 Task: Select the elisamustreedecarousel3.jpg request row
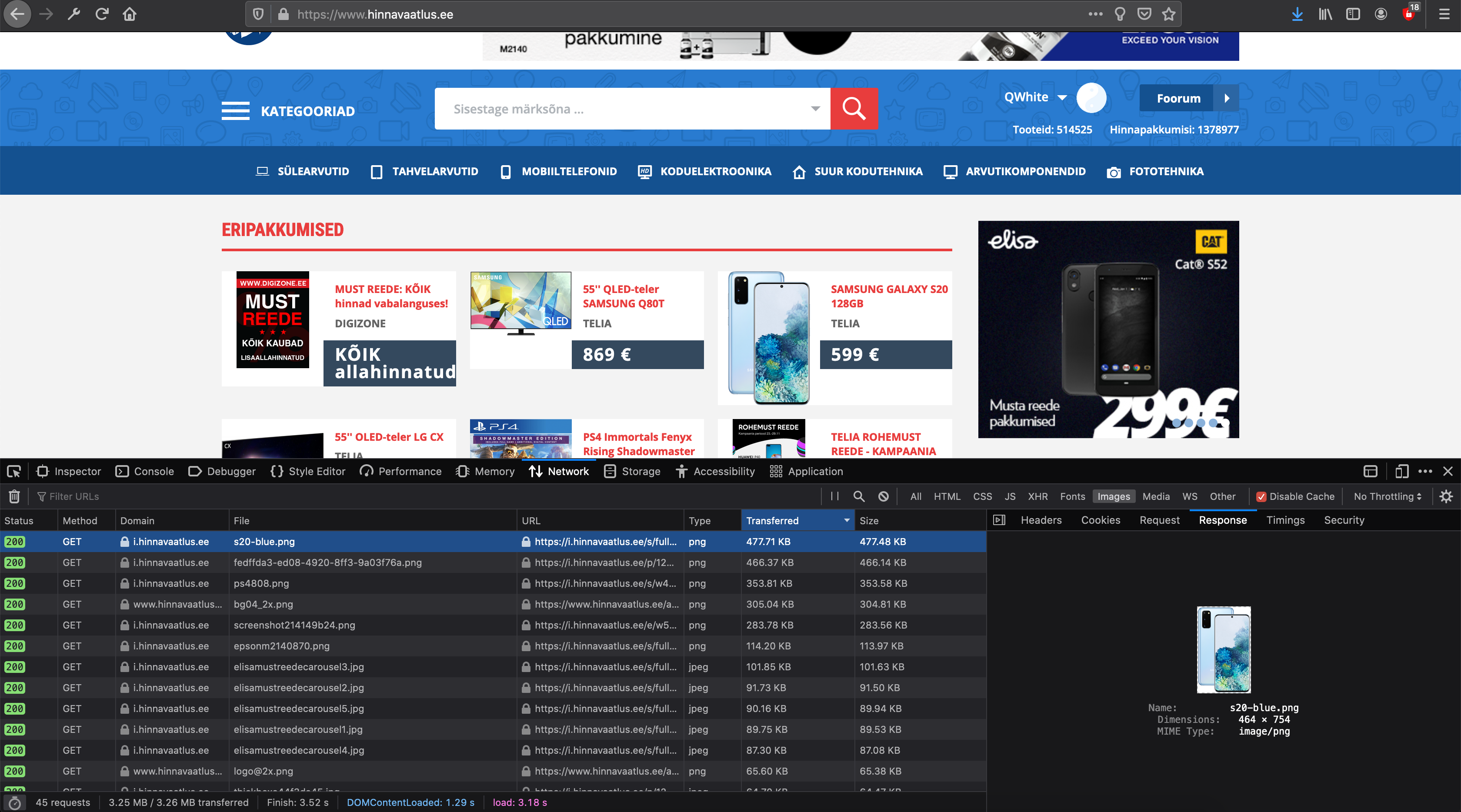(x=494, y=667)
